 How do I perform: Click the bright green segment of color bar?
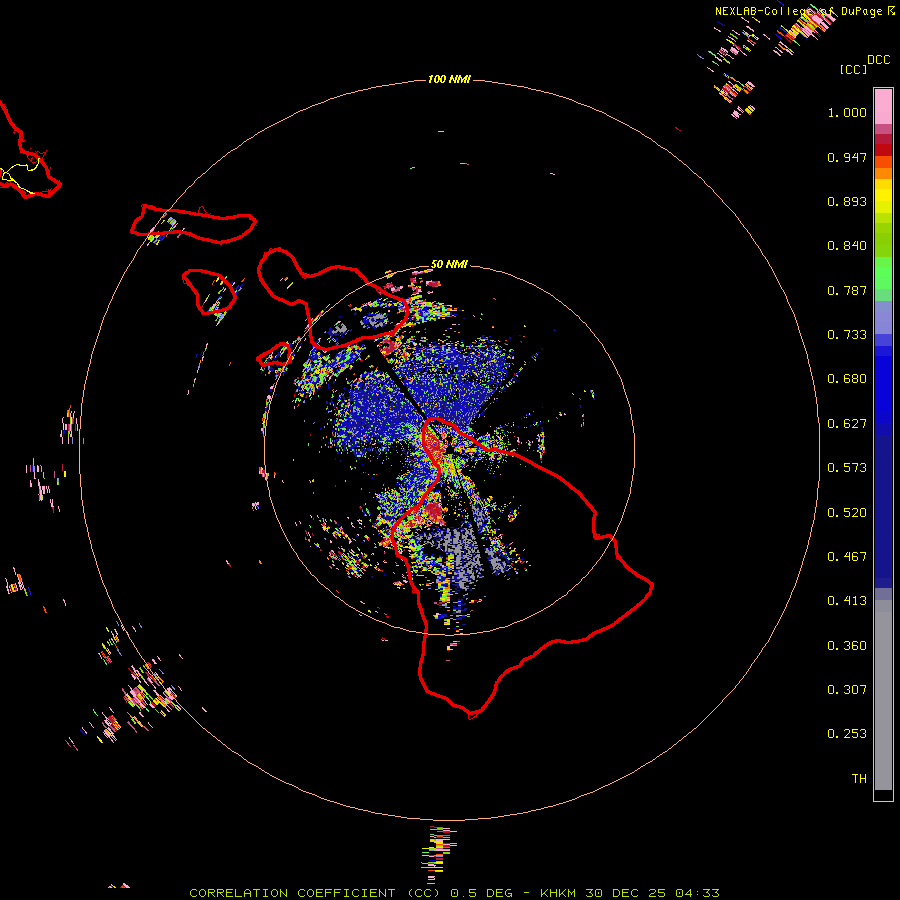pyautogui.click(x=883, y=273)
